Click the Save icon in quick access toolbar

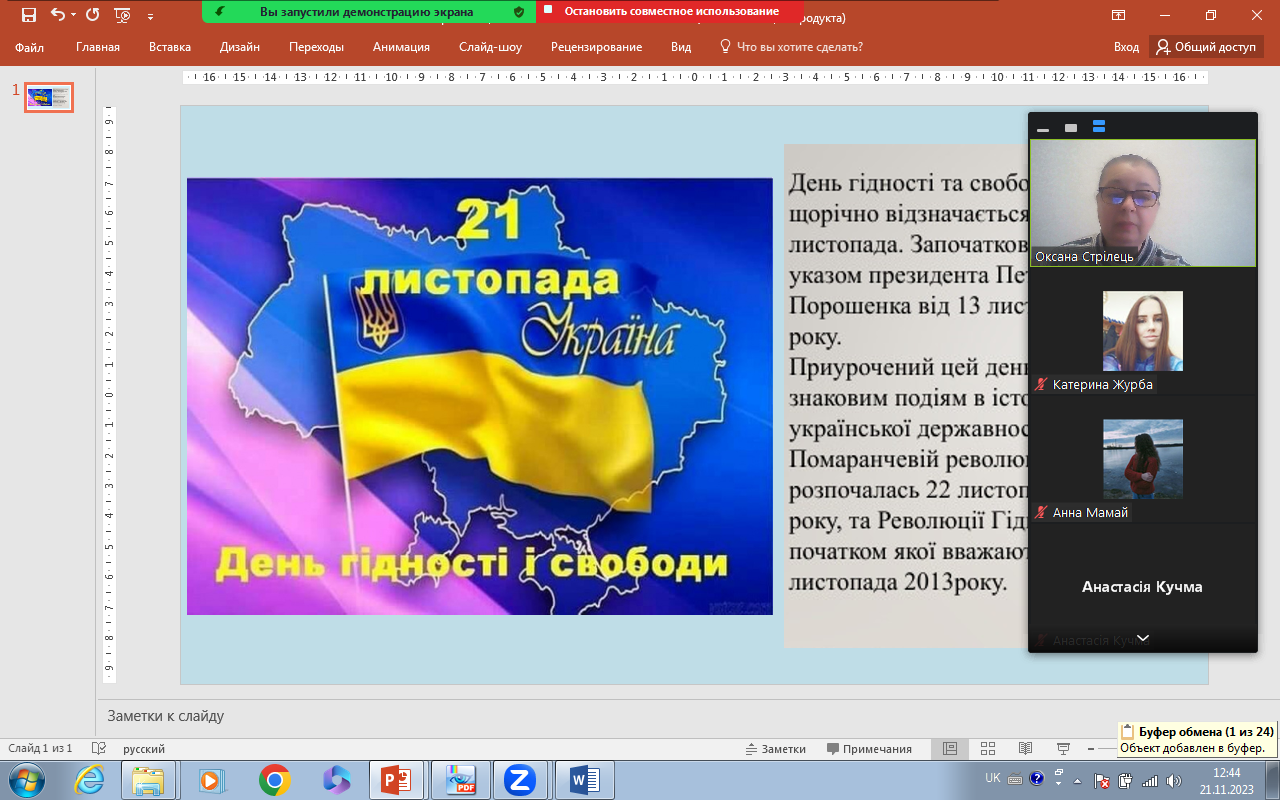click(x=28, y=15)
